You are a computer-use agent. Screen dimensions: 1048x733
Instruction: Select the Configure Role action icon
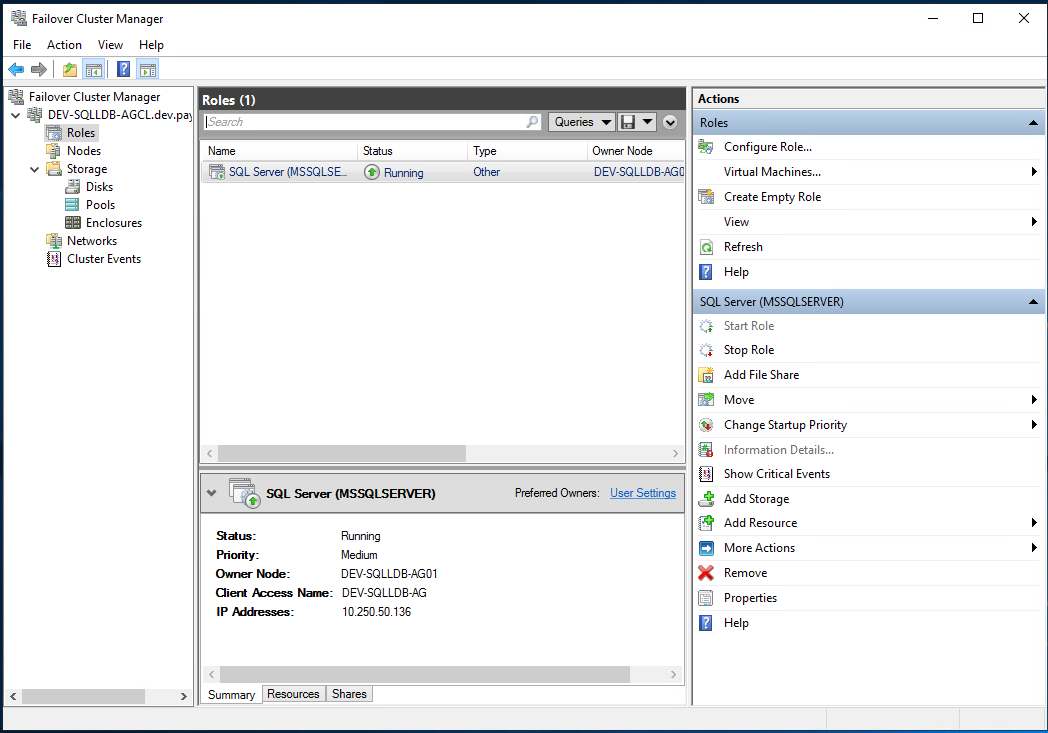pos(706,147)
